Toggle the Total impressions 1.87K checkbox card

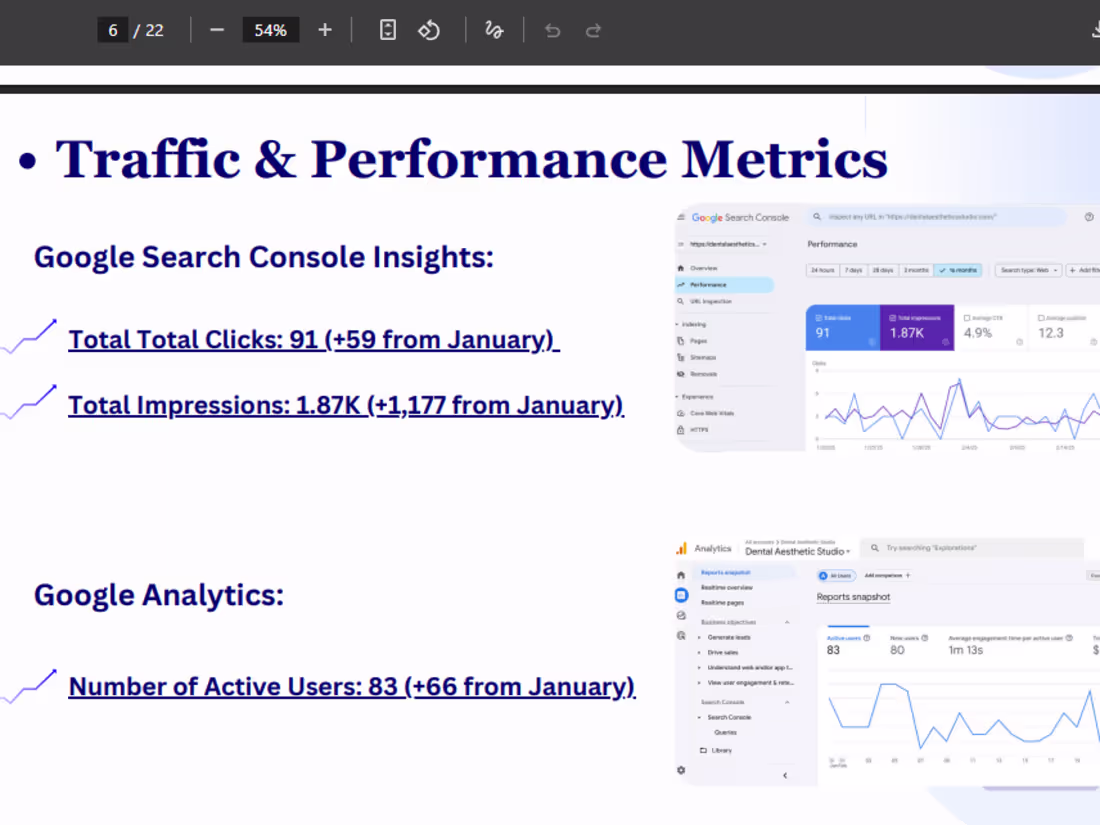(x=917, y=328)
